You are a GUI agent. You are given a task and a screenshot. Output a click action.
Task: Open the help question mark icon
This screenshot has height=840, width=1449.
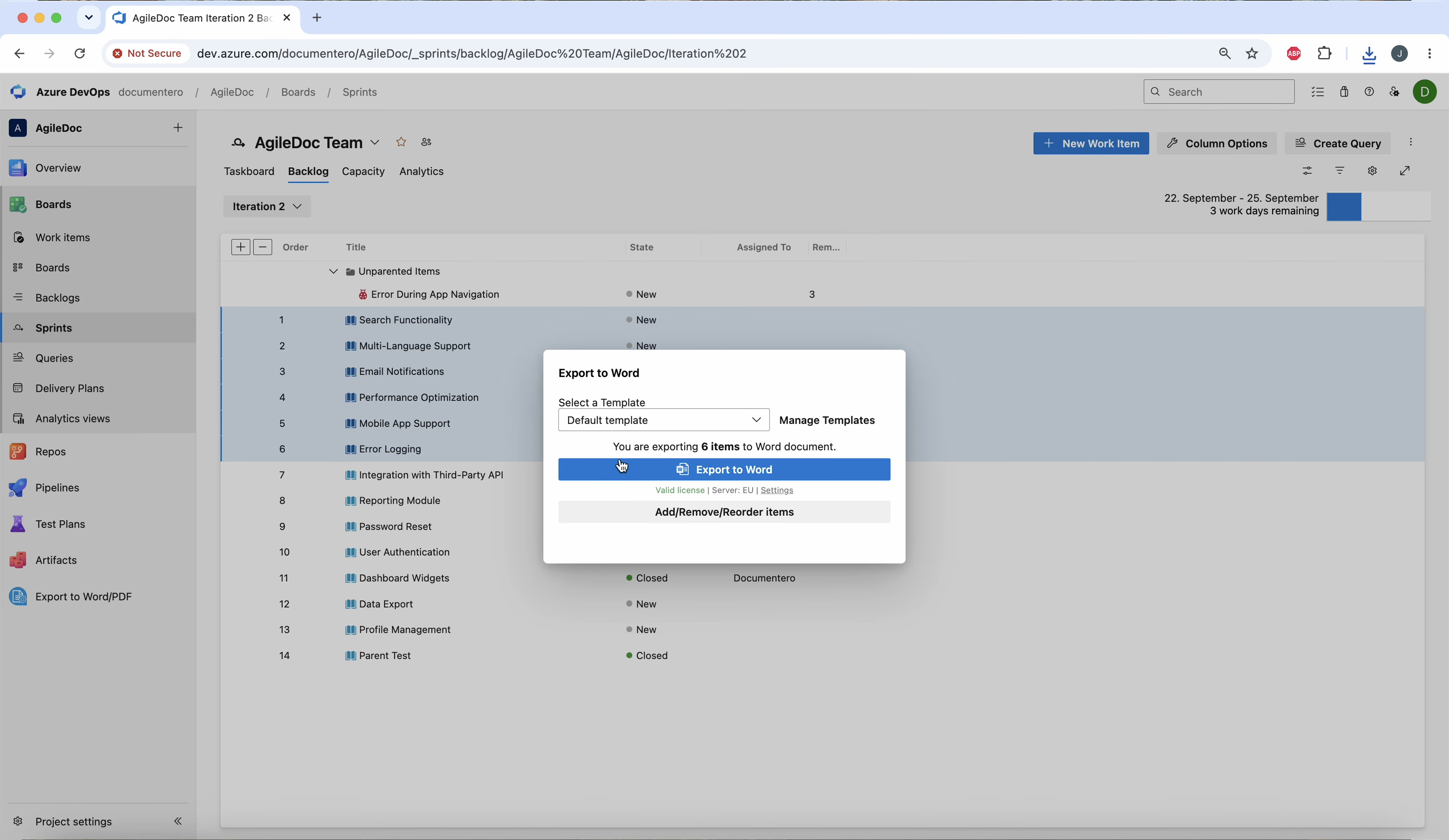1369,92
